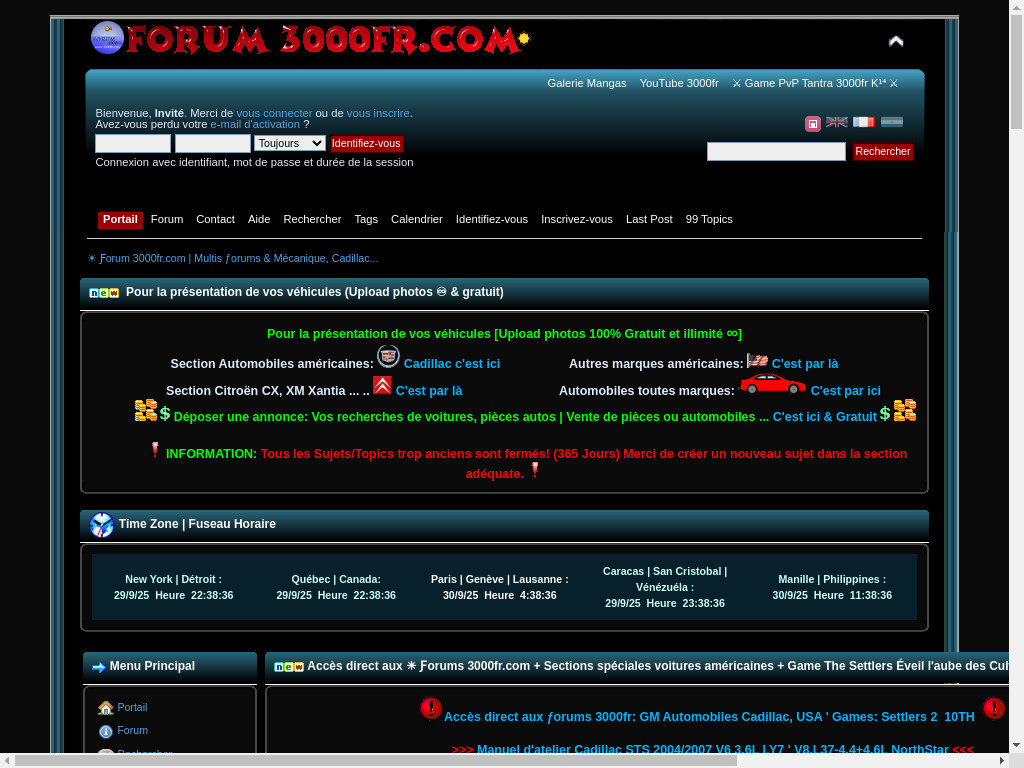Open 'Accès direct aux forums 3000fr' link
This screenshot has width=1024, height=768.
(709, 716)
